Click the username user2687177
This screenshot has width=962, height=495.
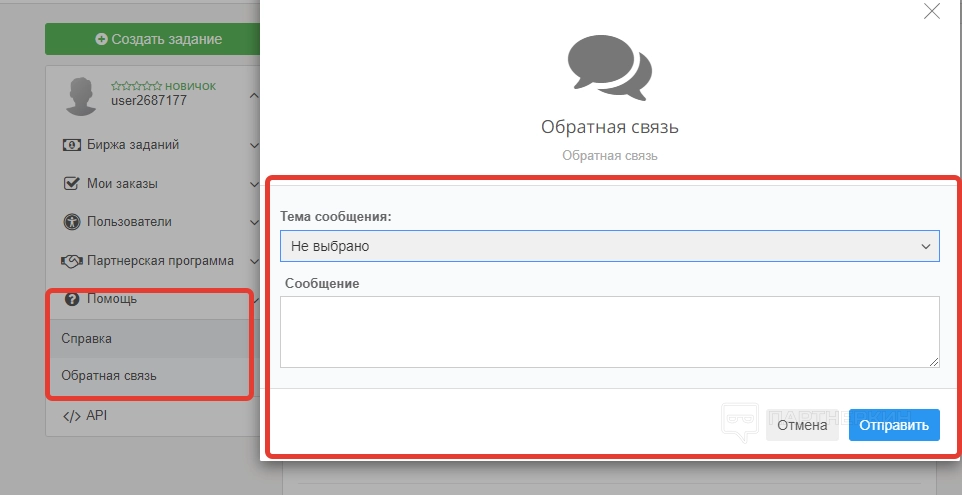pos(148,101)
